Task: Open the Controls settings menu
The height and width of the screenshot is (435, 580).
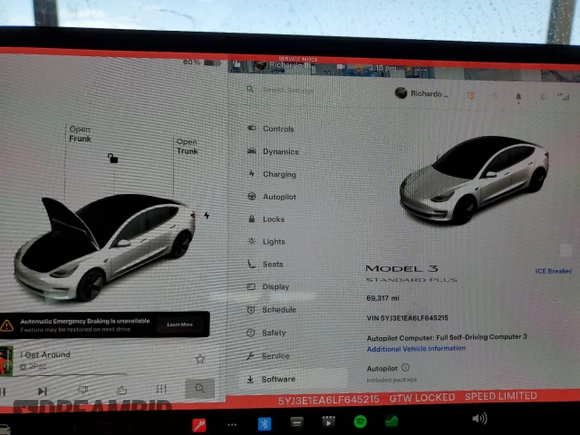Action: (x=271, y=129)
